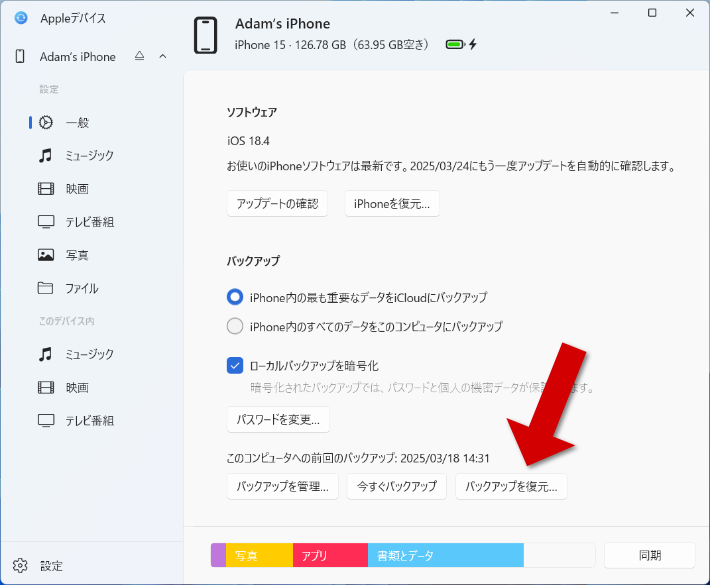This screenshot has width=710, height=585.
Task: Click film icon for 映画 under 設定
Action: click(x=46, y=188)
